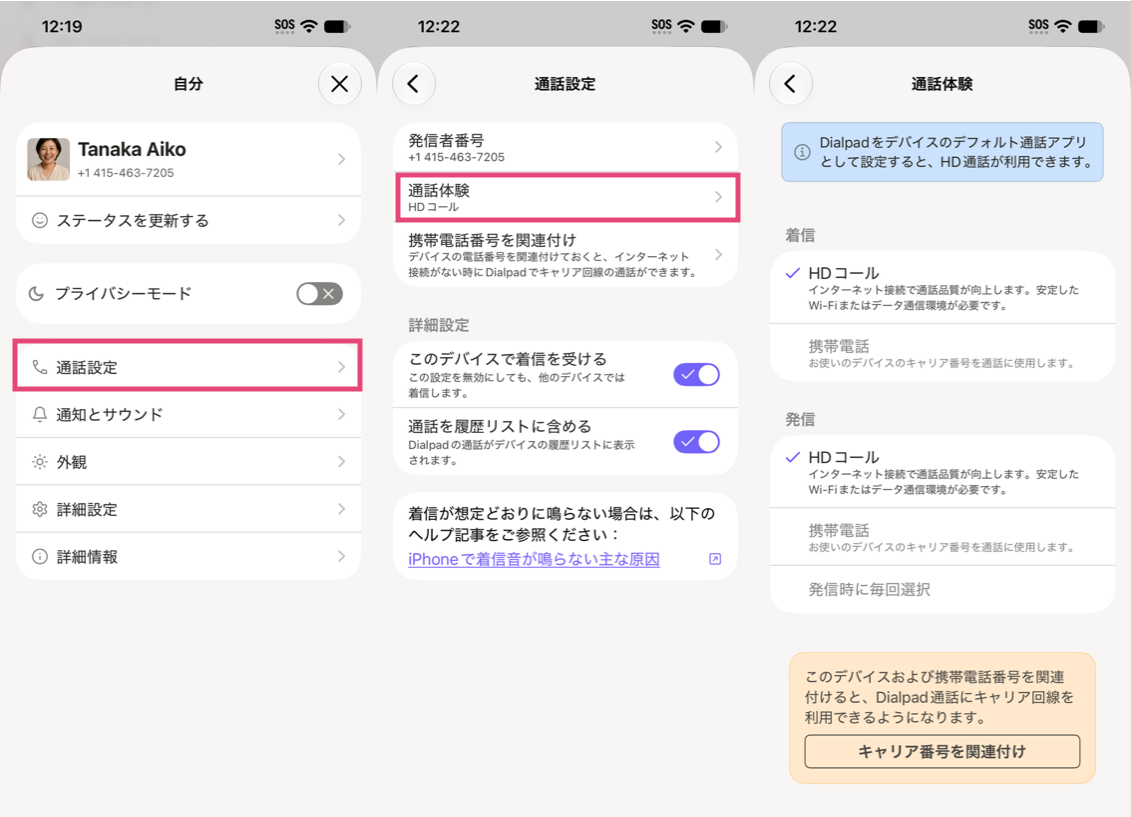Select 携帯電話 under 発信

coord(942,537)
